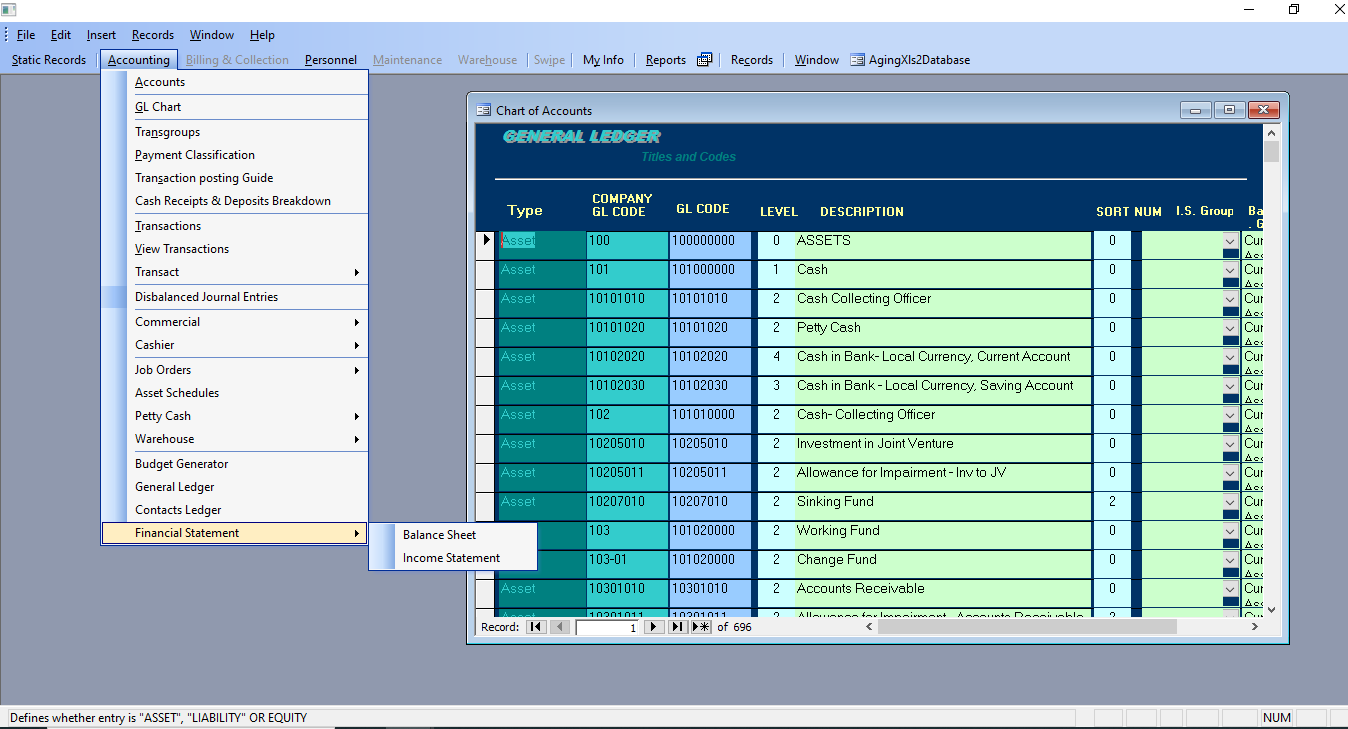This screenshot has height=729, width=1348.
Task: Click the Reports toolbar button
Action: pos(666,60)
